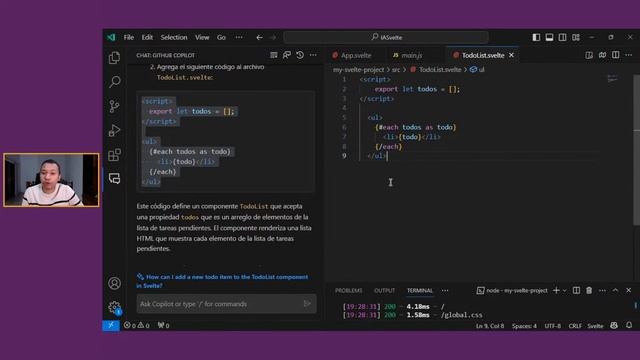Show the chat history icon
Image resolution: width=640 pixels, height=360 pixels.
pos(300,55)
